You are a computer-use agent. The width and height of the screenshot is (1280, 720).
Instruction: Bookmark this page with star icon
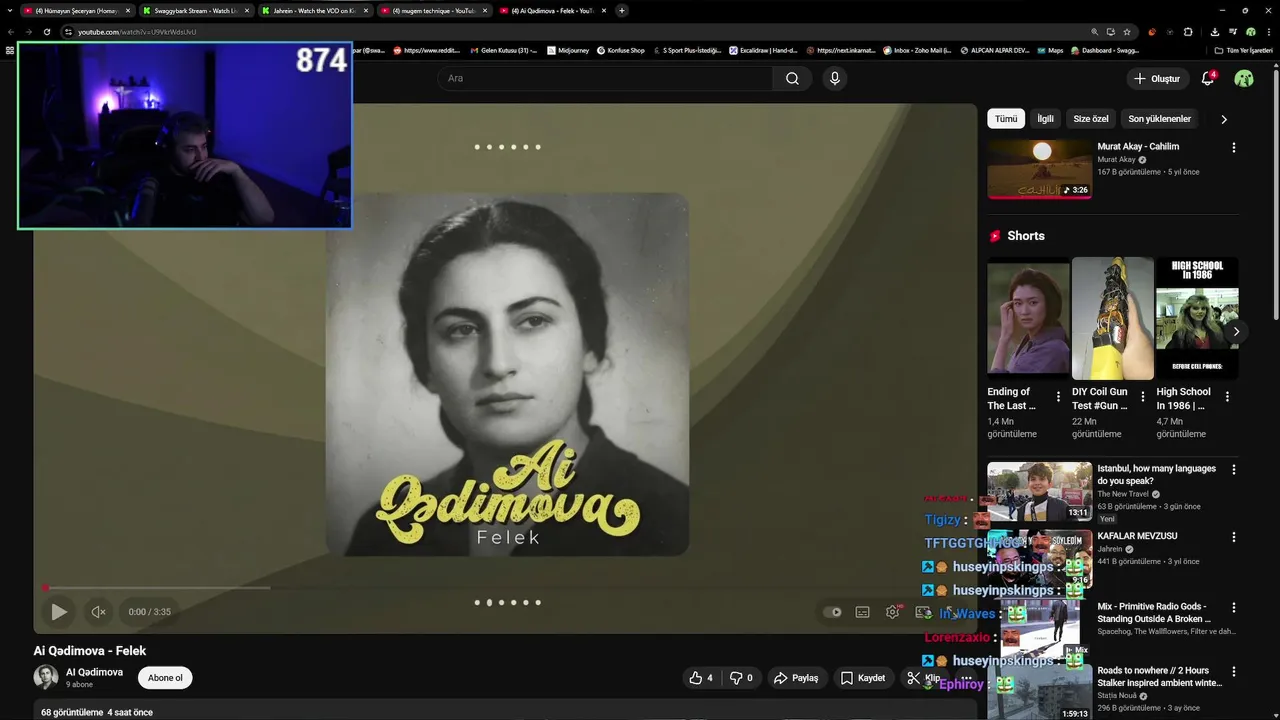click(1127, 31)
